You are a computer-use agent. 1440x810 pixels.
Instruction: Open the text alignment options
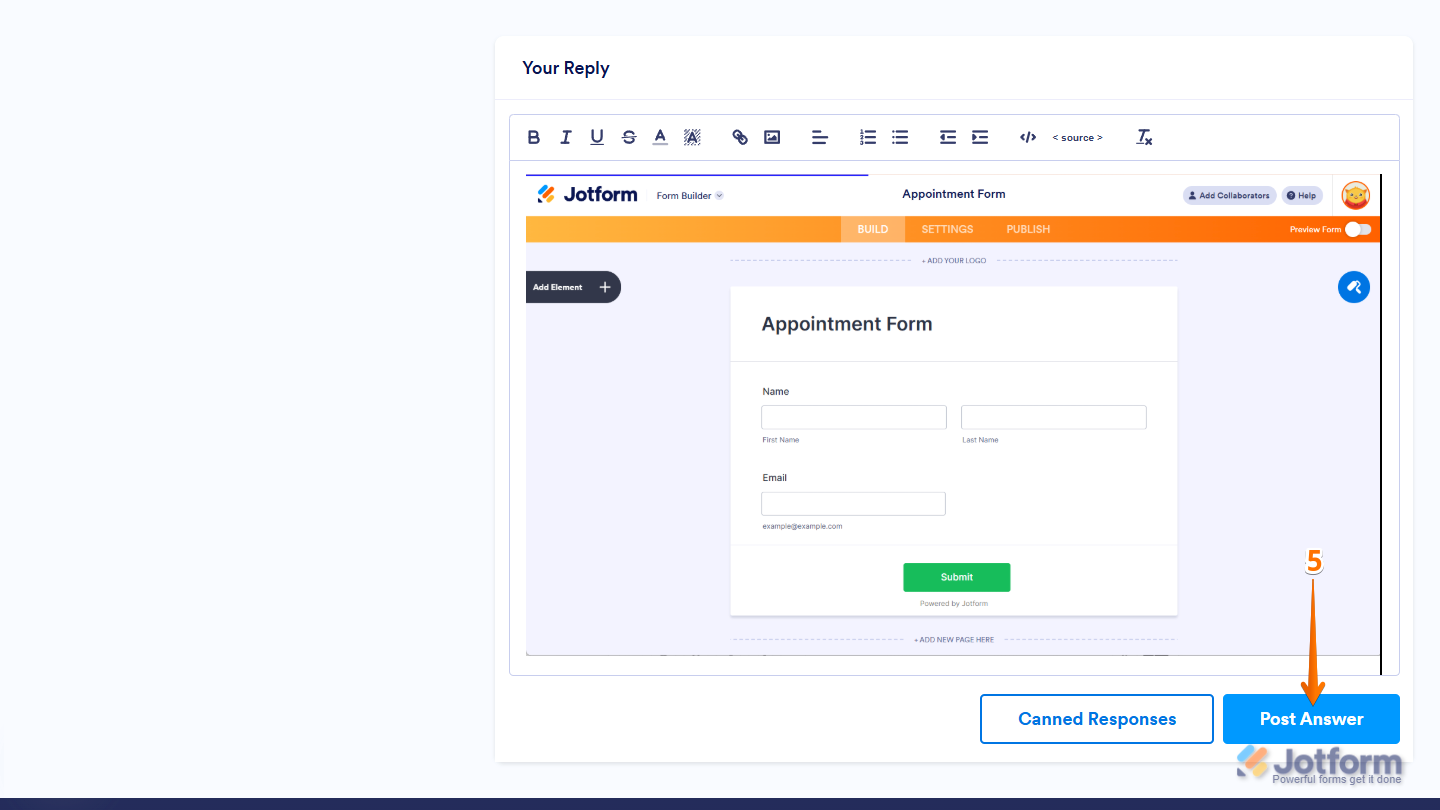click(819, 137)
